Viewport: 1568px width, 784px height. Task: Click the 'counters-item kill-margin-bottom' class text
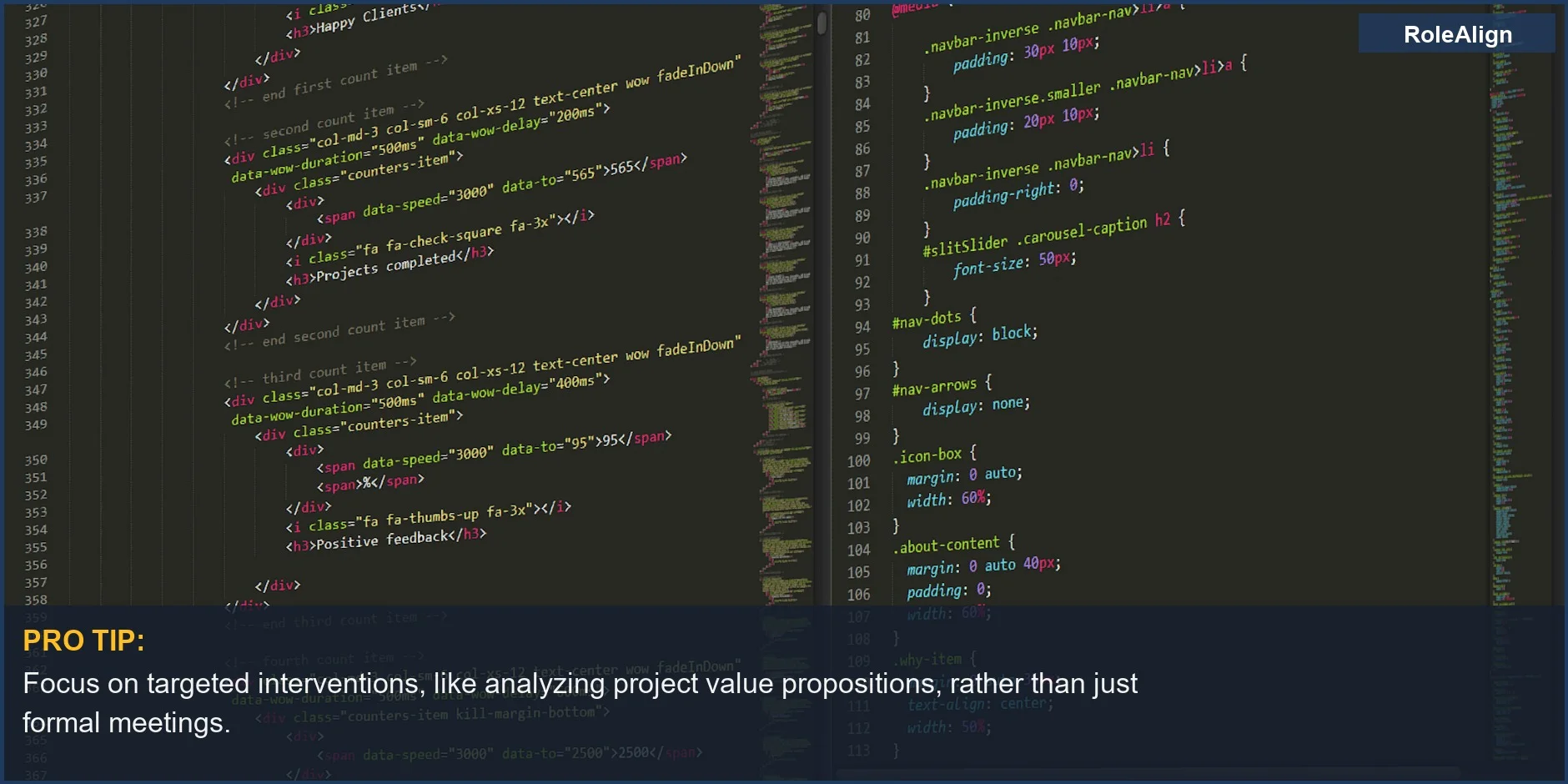(453, 713)
